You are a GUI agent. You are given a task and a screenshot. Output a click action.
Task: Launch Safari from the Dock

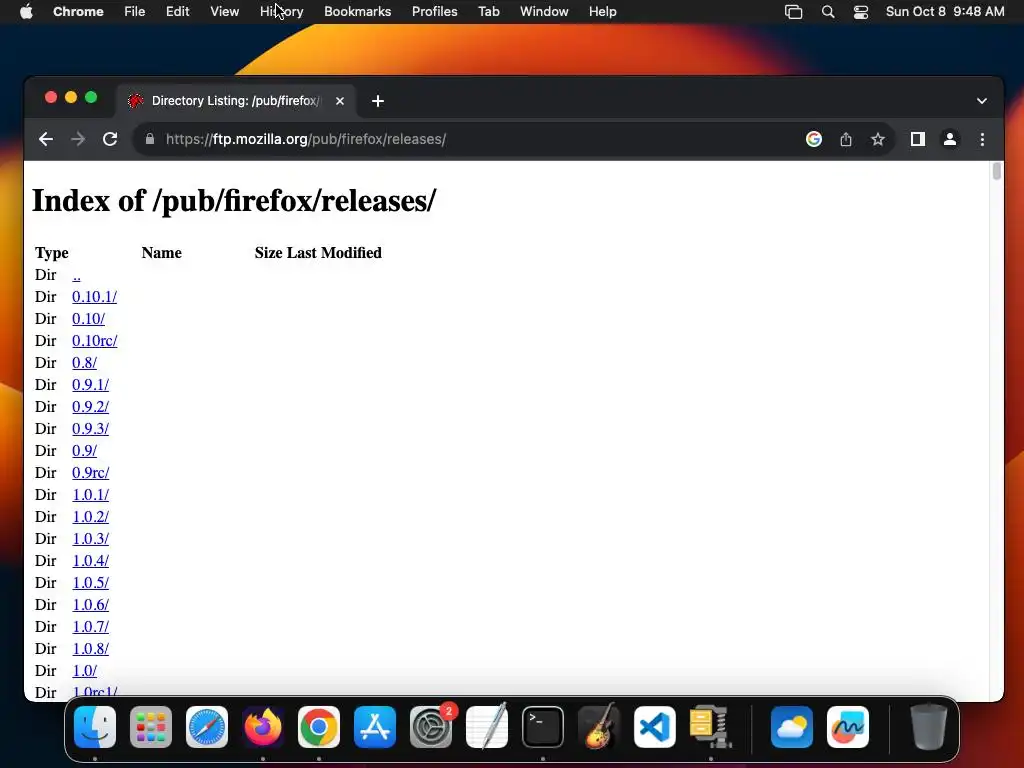pyautogui.click(x=207, y=727)
